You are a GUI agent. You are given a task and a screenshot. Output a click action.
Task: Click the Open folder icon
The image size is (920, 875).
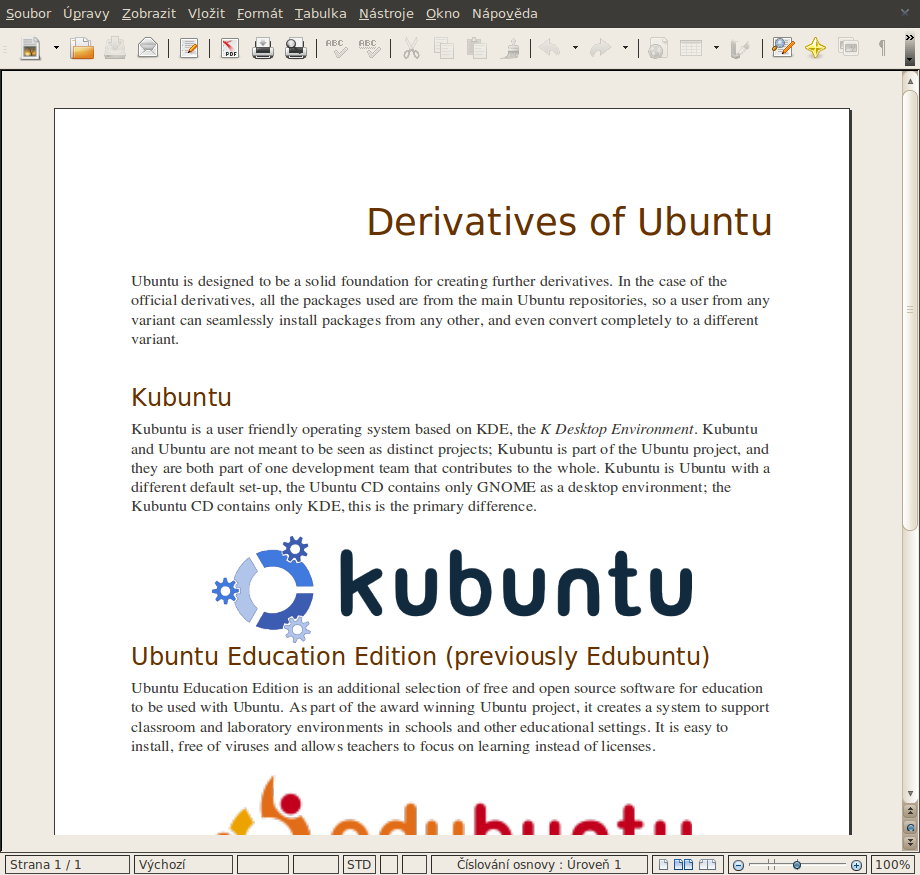tap(82, 48)
